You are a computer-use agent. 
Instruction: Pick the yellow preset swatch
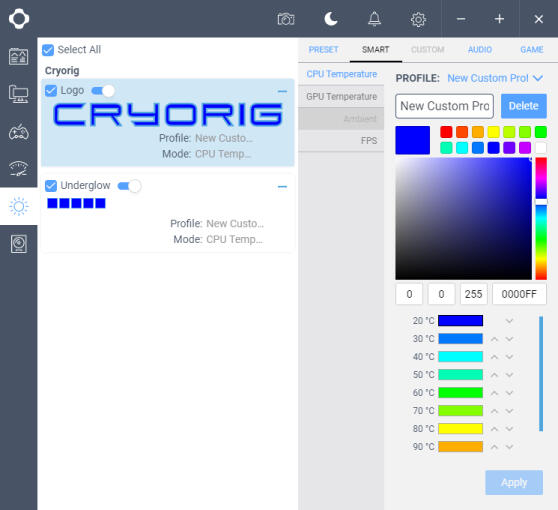click(x=493, y=132)
